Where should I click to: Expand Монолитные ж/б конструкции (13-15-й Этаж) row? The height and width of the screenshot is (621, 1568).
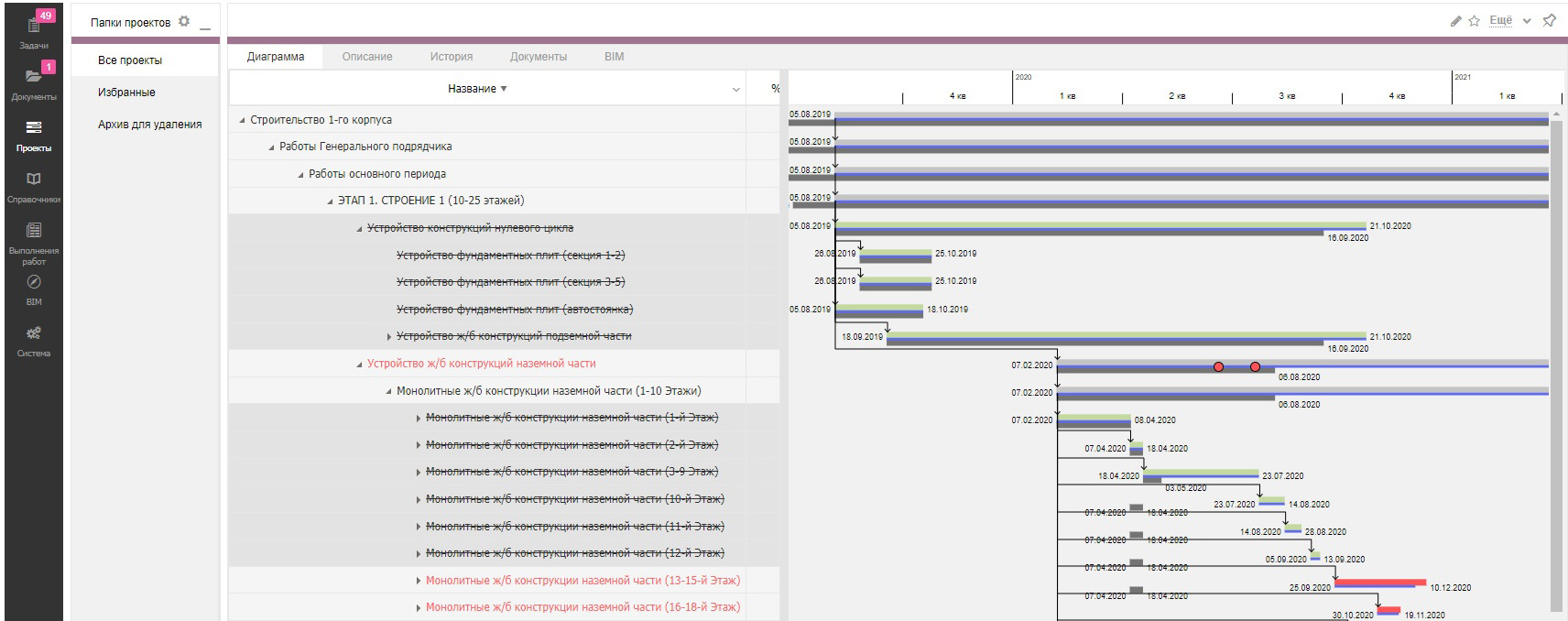tap(419, 581)
